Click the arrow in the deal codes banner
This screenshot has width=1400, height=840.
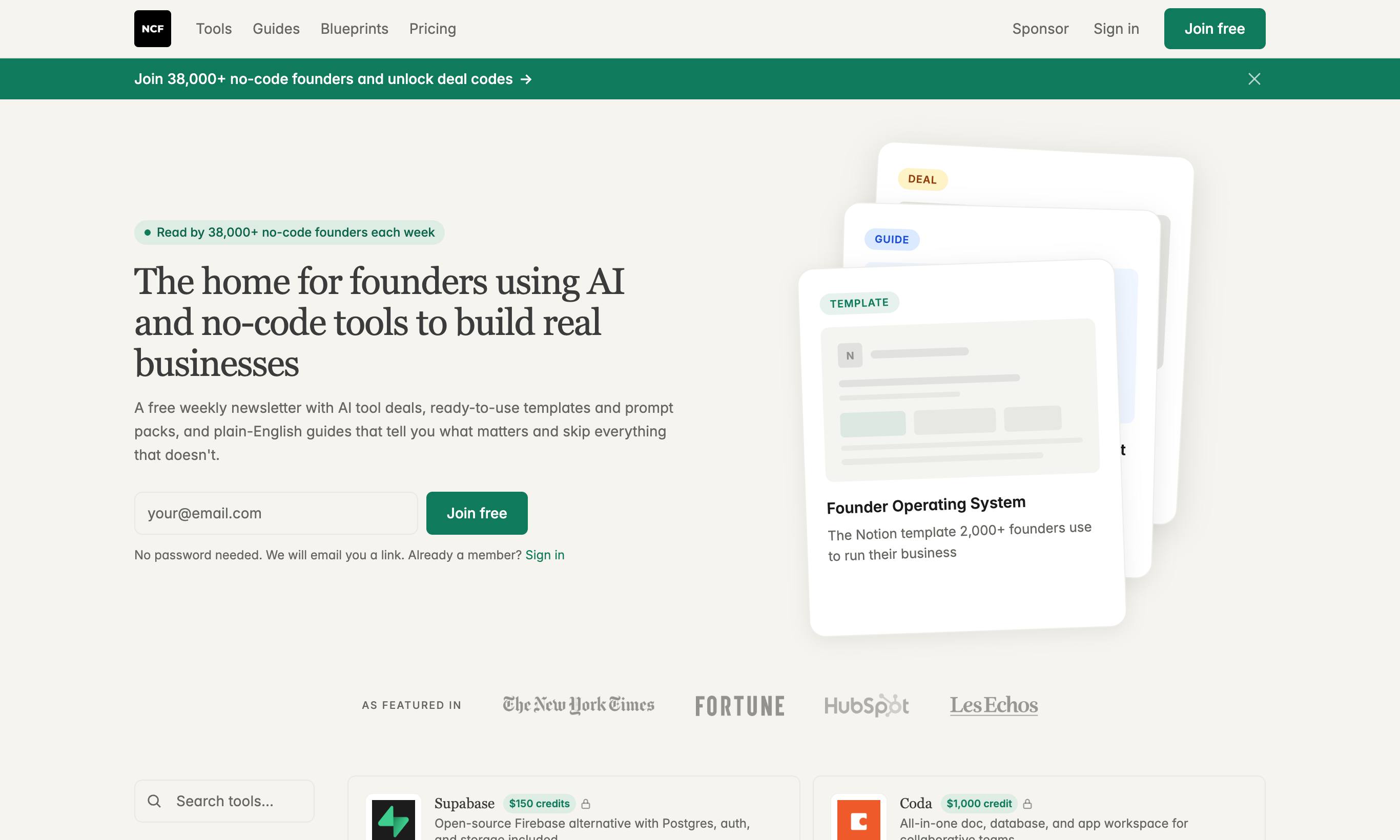[526, 79]
